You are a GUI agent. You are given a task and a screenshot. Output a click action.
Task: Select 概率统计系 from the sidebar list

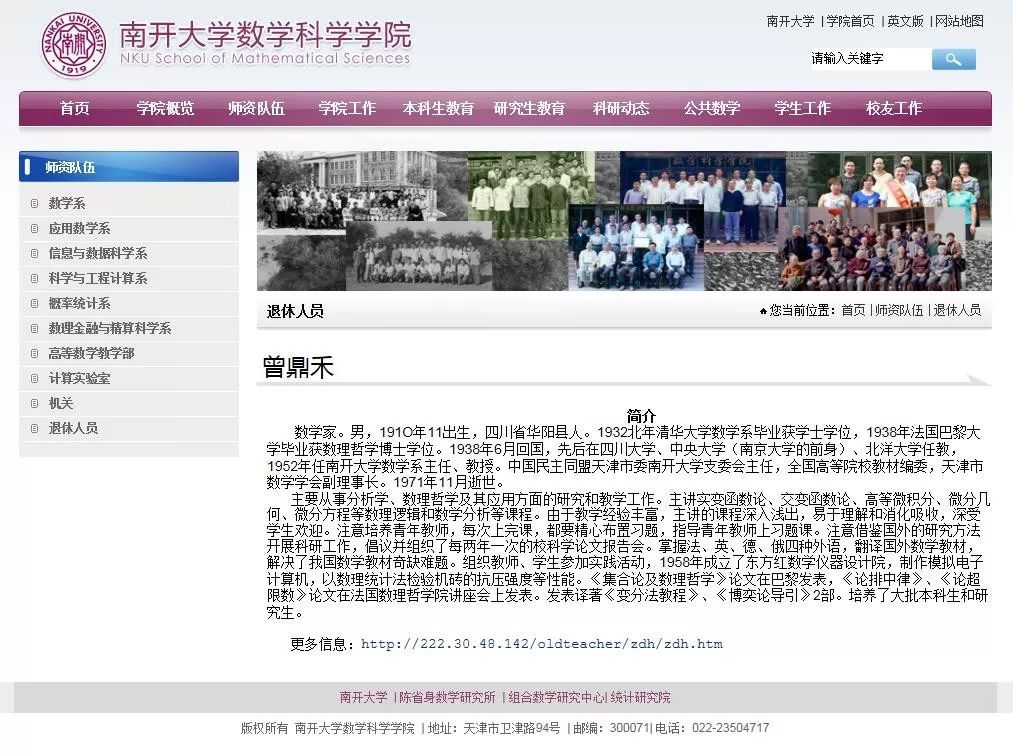(x=80, y=304)
